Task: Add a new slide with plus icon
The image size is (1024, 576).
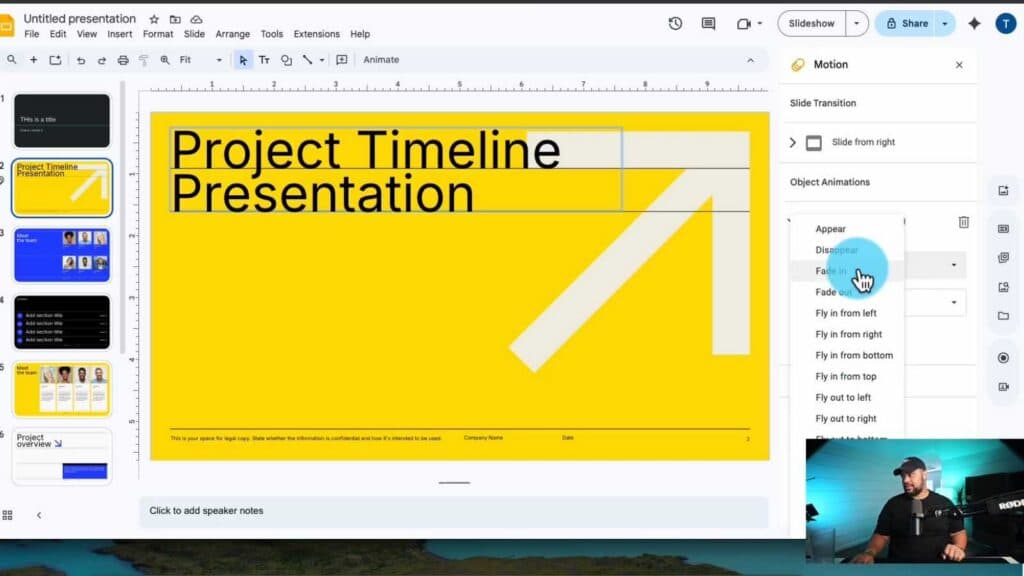Action: pyautogui.click(x=33, y=59)
